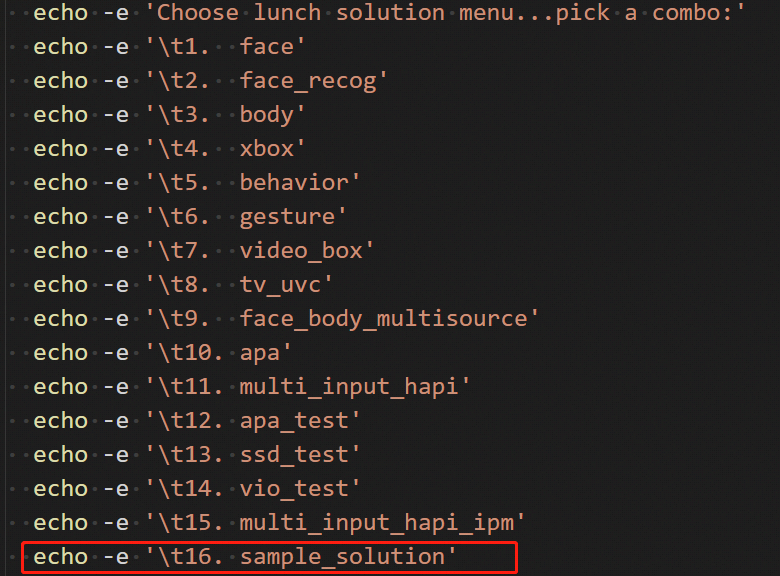
Task: Click the 'vio_test' option text
Action: [x=294, y=488]
